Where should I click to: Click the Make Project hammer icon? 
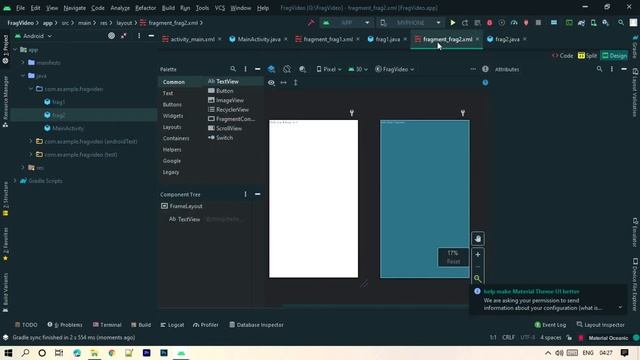click(311, 23)
